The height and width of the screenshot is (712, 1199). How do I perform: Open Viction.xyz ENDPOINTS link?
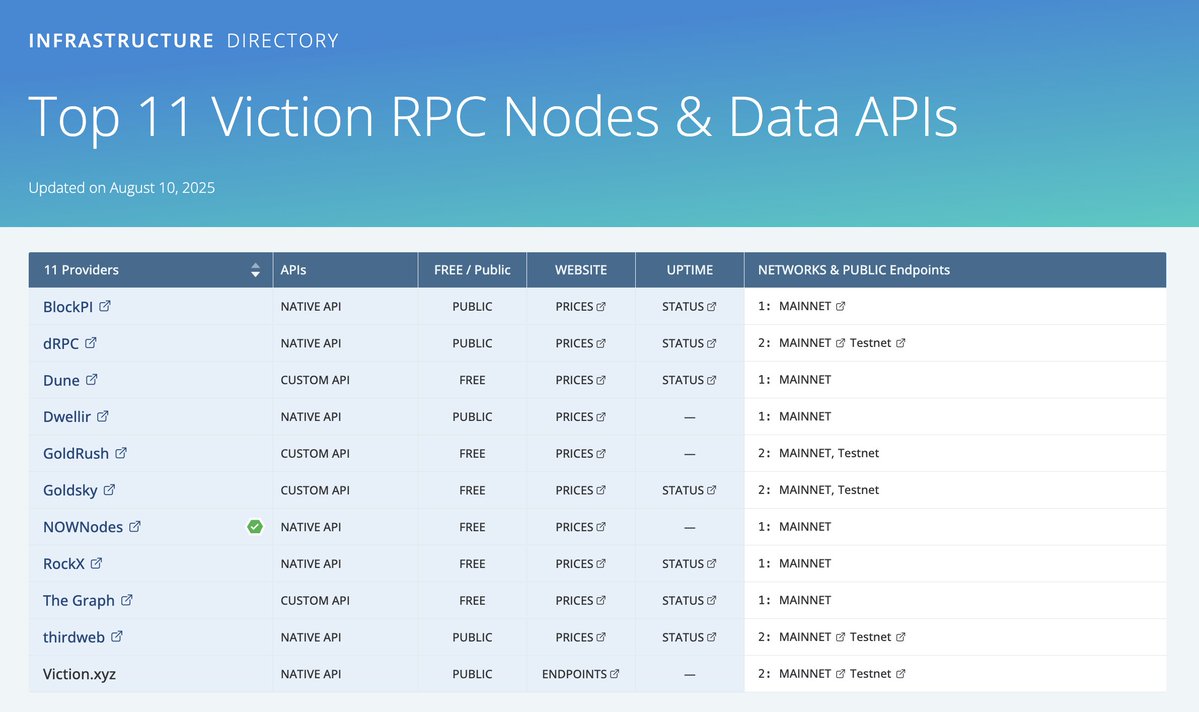click(x=580, y=674)
